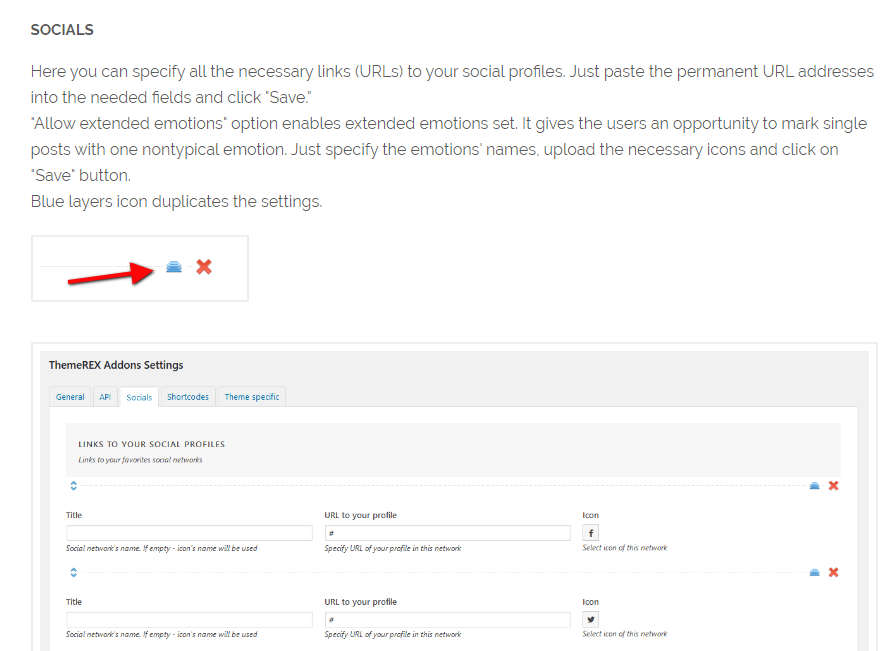The image size is (888, 651).
Task: Open the Shortcodes tab
Action: click(x=188, y=397)
